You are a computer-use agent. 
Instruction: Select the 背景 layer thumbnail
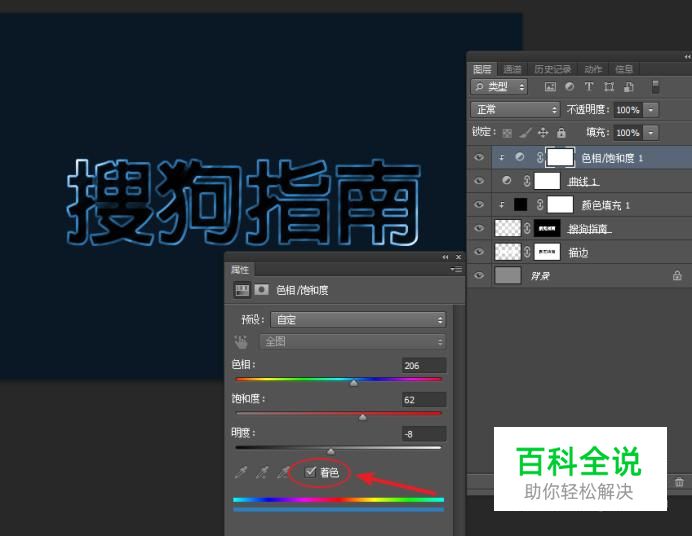click(x=508, y=275)
